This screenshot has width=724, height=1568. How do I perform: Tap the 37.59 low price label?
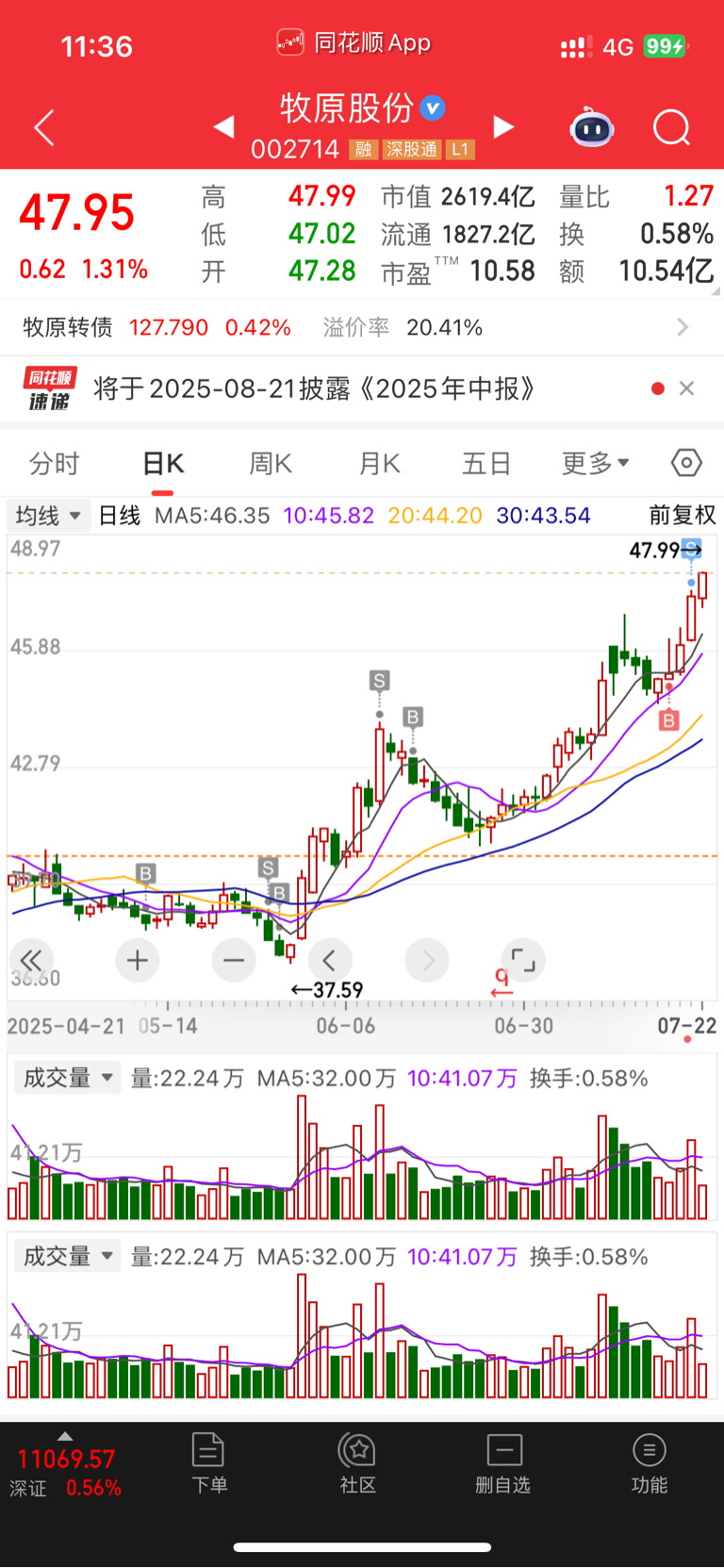pos(337,990)
